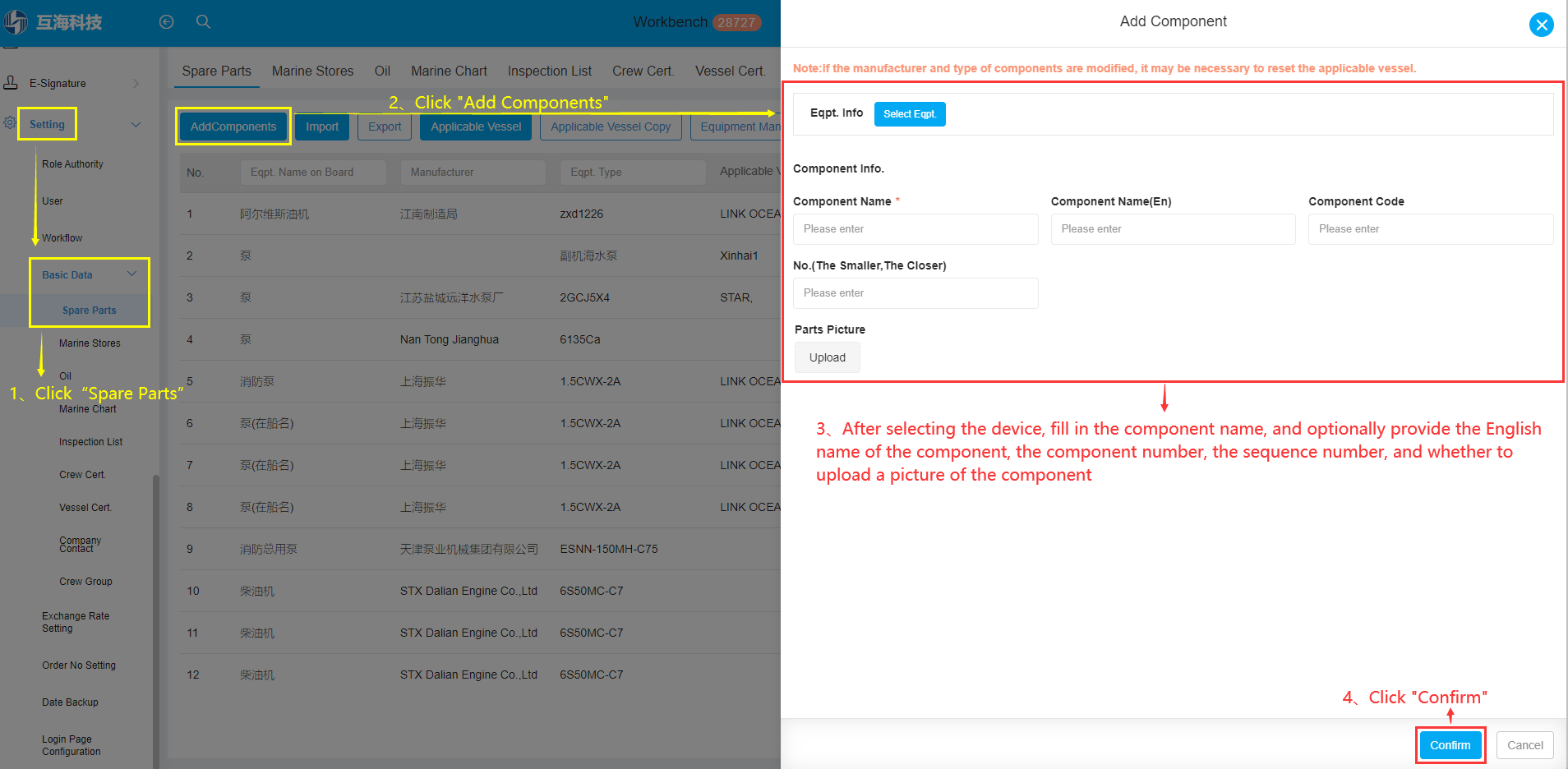The width and height of the screenshot is (1568, 769).
Task: Click the Select Eqpt. button
Action: [x=910, y=114]
